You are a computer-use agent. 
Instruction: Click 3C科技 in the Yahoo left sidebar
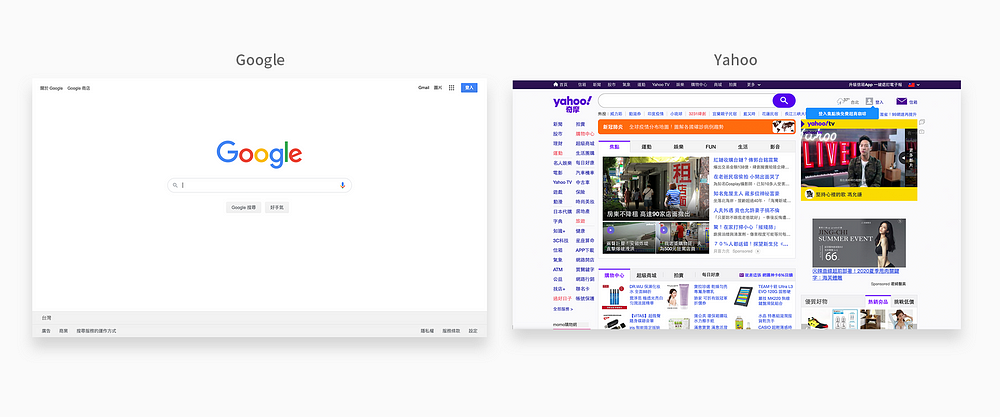[x=560, y=240]
